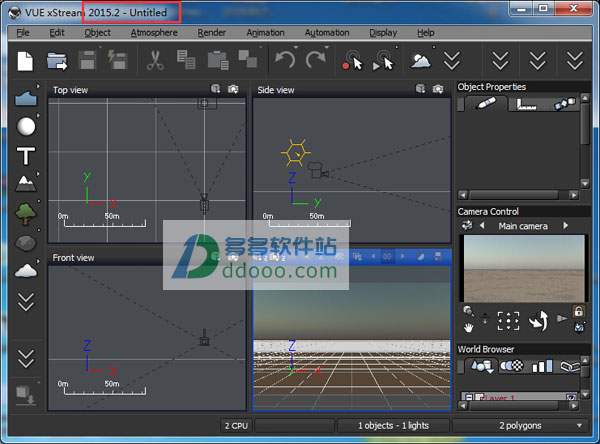
Task: Click the Save disk icon
Action: (87, 60)
